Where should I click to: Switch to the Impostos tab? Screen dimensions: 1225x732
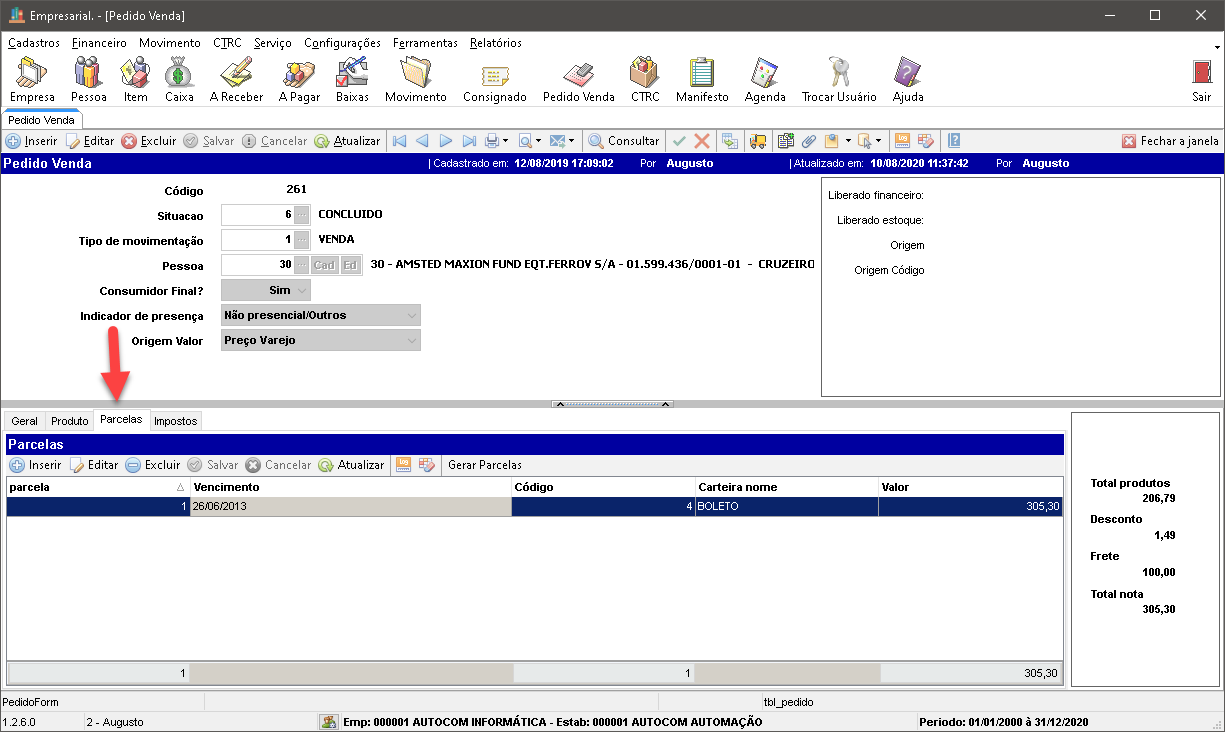[175, 421]
